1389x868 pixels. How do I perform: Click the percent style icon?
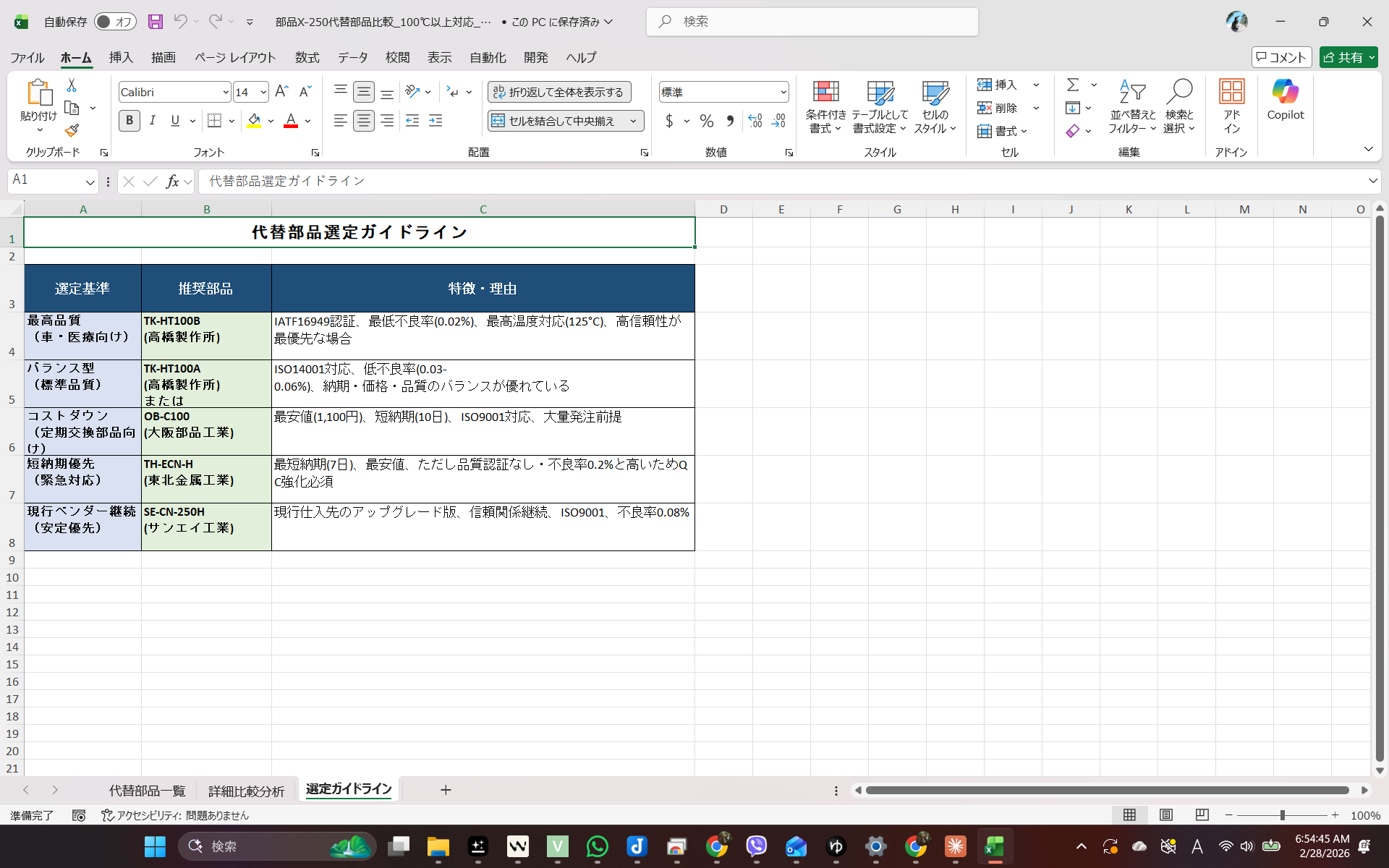(707, 121)
